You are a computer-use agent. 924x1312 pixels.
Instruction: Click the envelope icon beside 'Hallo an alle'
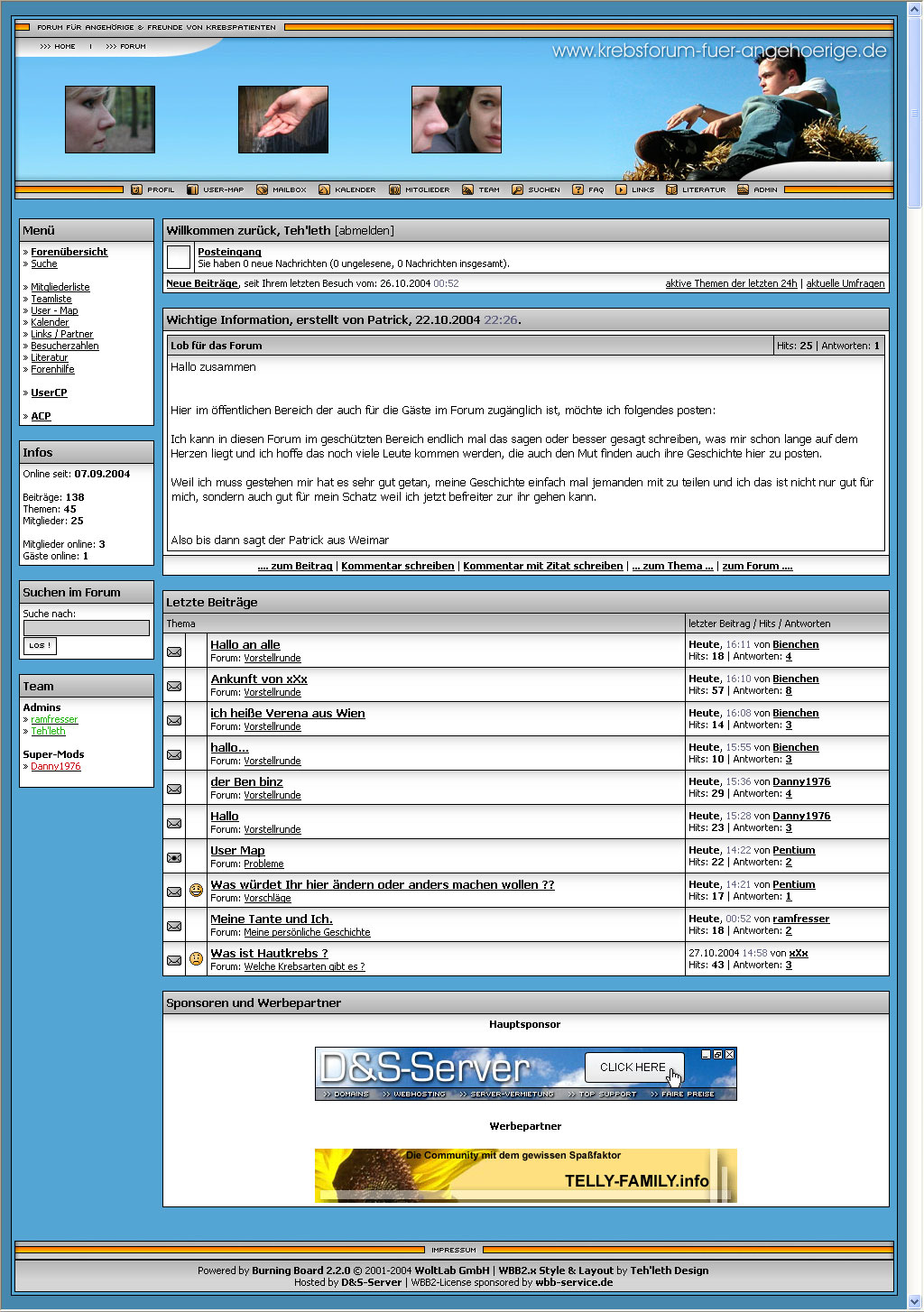click(174, 651)
